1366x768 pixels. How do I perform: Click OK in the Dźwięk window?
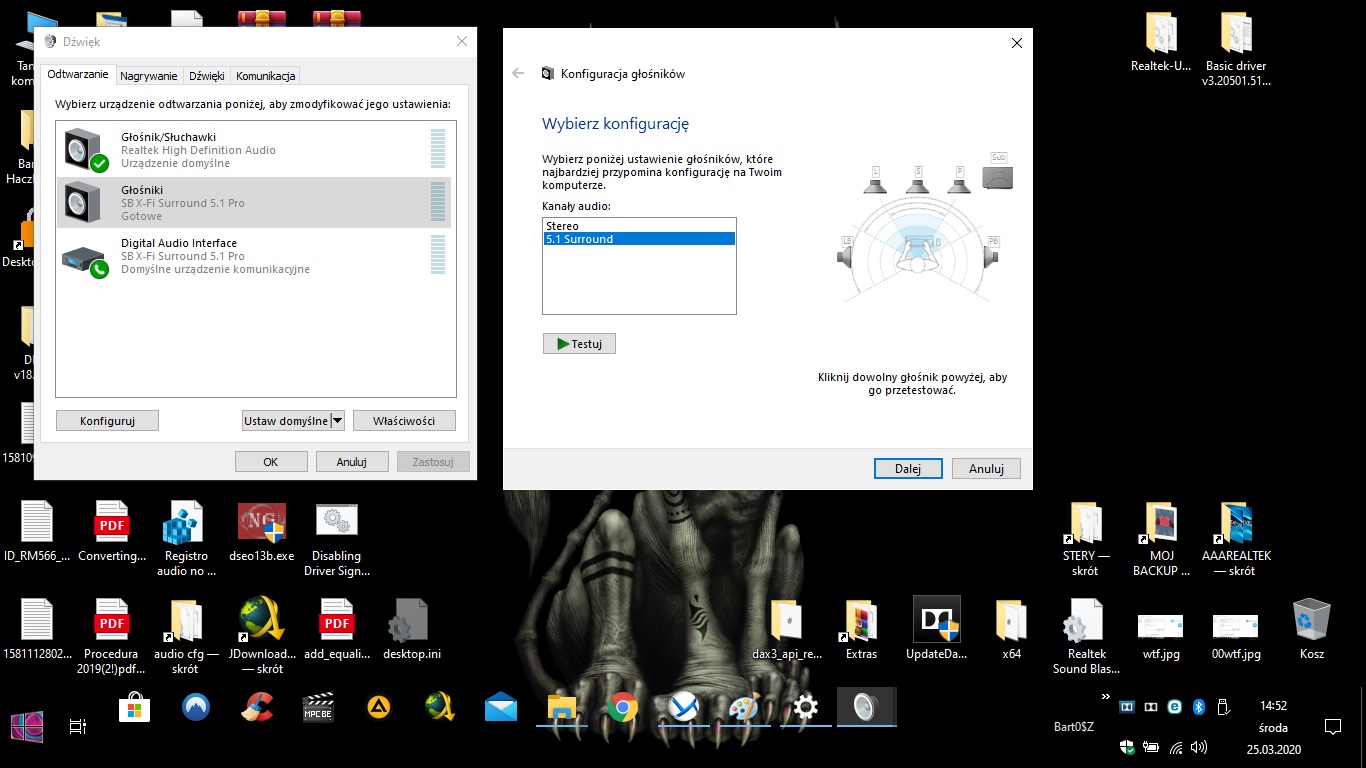[x=271, y=462]
